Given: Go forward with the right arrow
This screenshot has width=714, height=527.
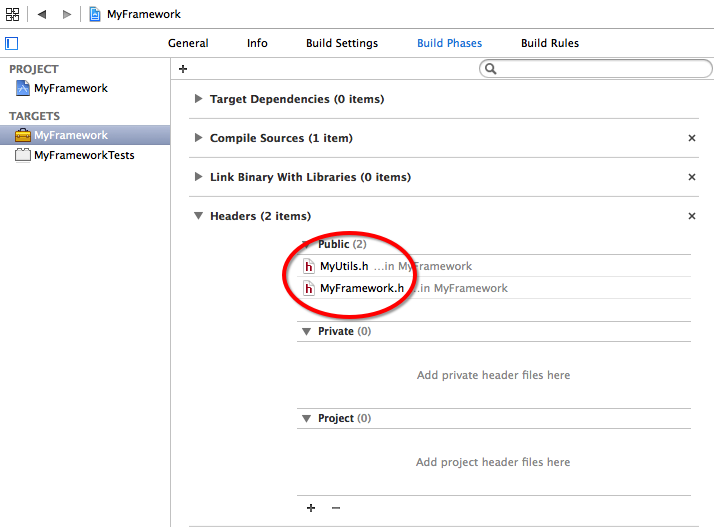Looking at the screenshot, I should pos(66,14).
